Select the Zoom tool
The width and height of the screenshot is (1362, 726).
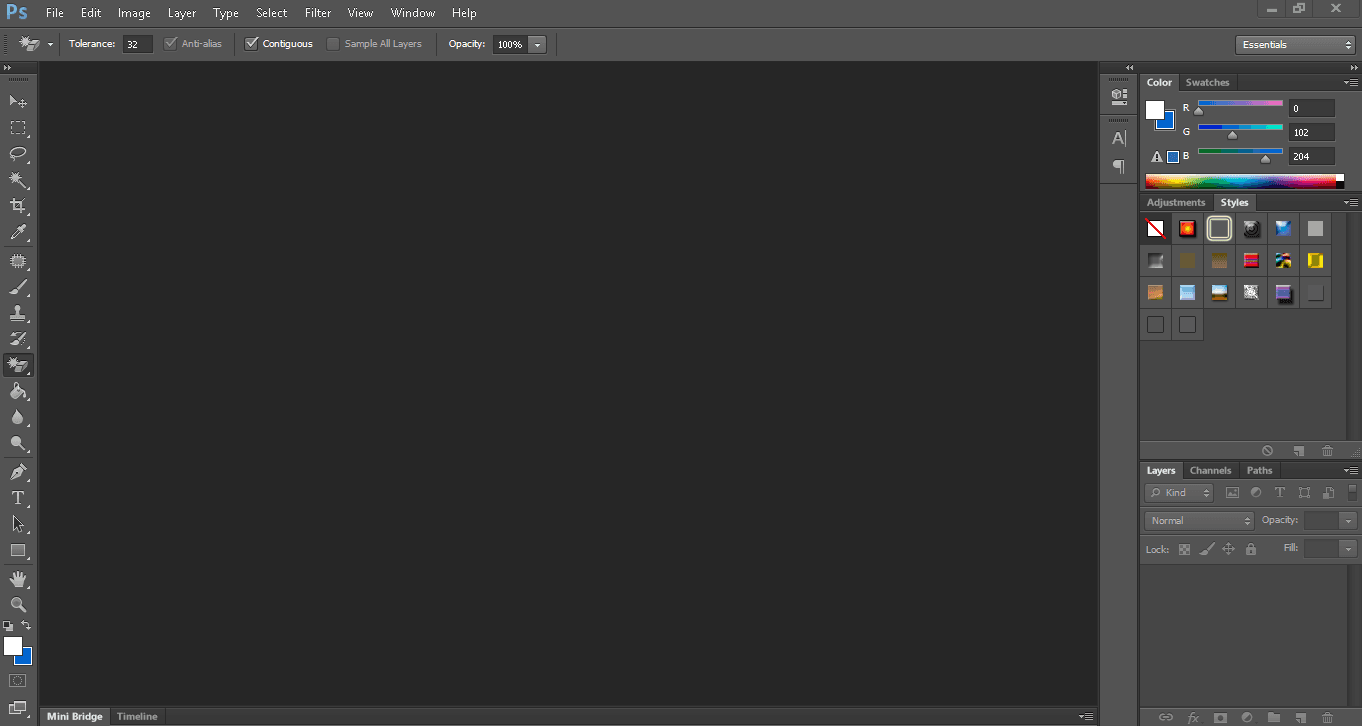18,605
